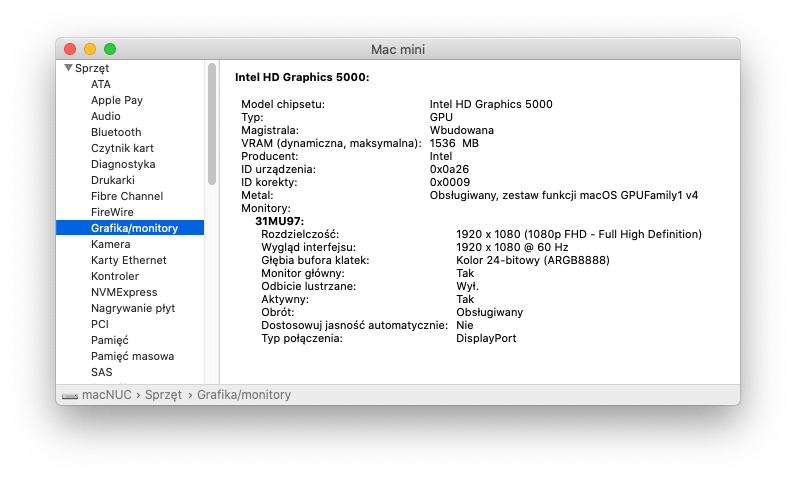The height and width of the screenshot is (479, 796).
Task: Open Karty Ethernet section
Action: [128, 260]
